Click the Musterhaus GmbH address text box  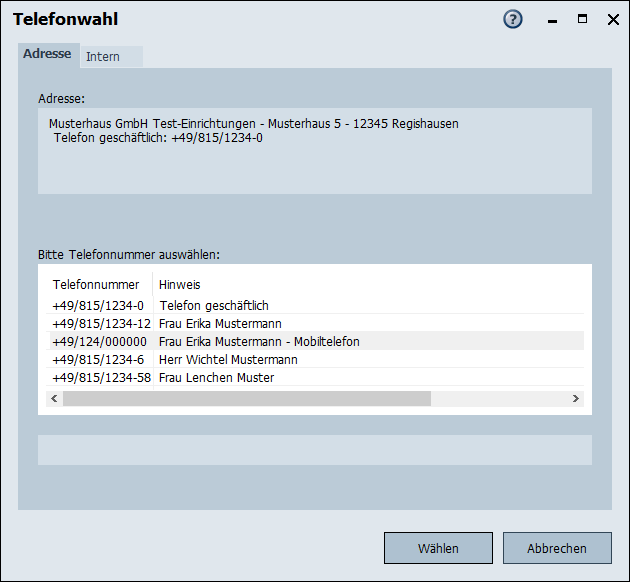point(314,150)
